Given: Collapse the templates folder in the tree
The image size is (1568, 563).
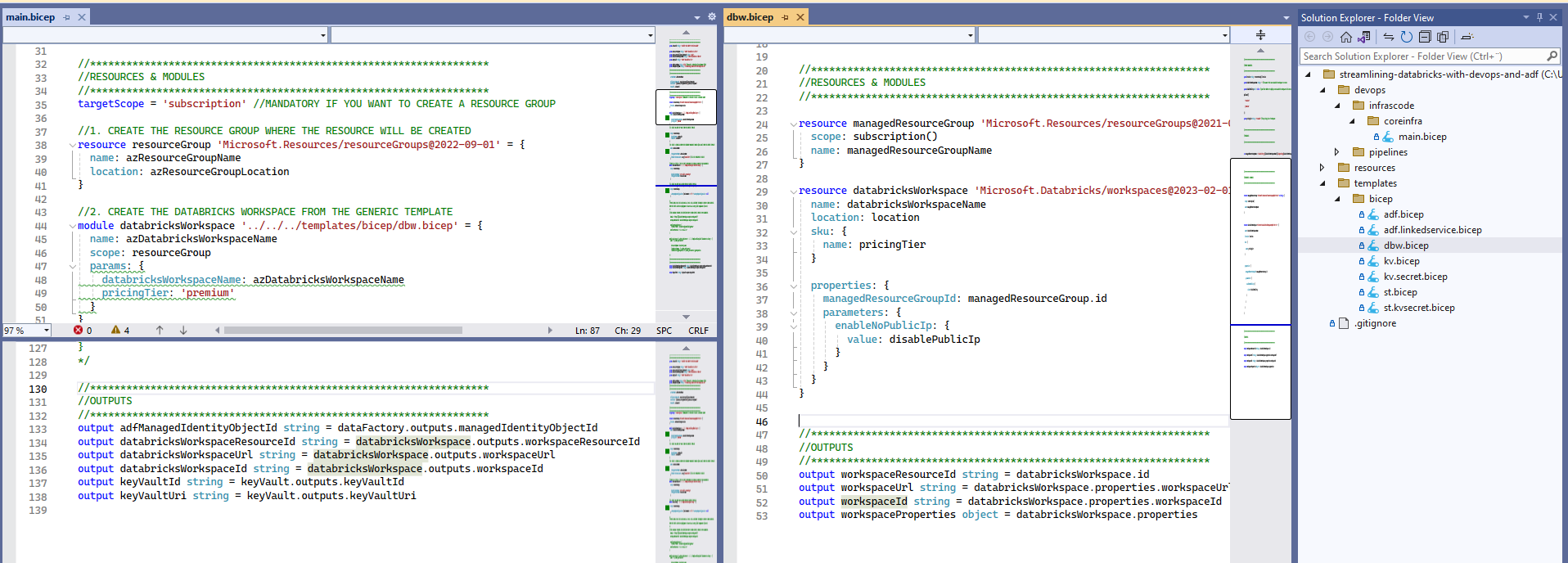Looking at the screenshot, I should [x=1322, y=183].
